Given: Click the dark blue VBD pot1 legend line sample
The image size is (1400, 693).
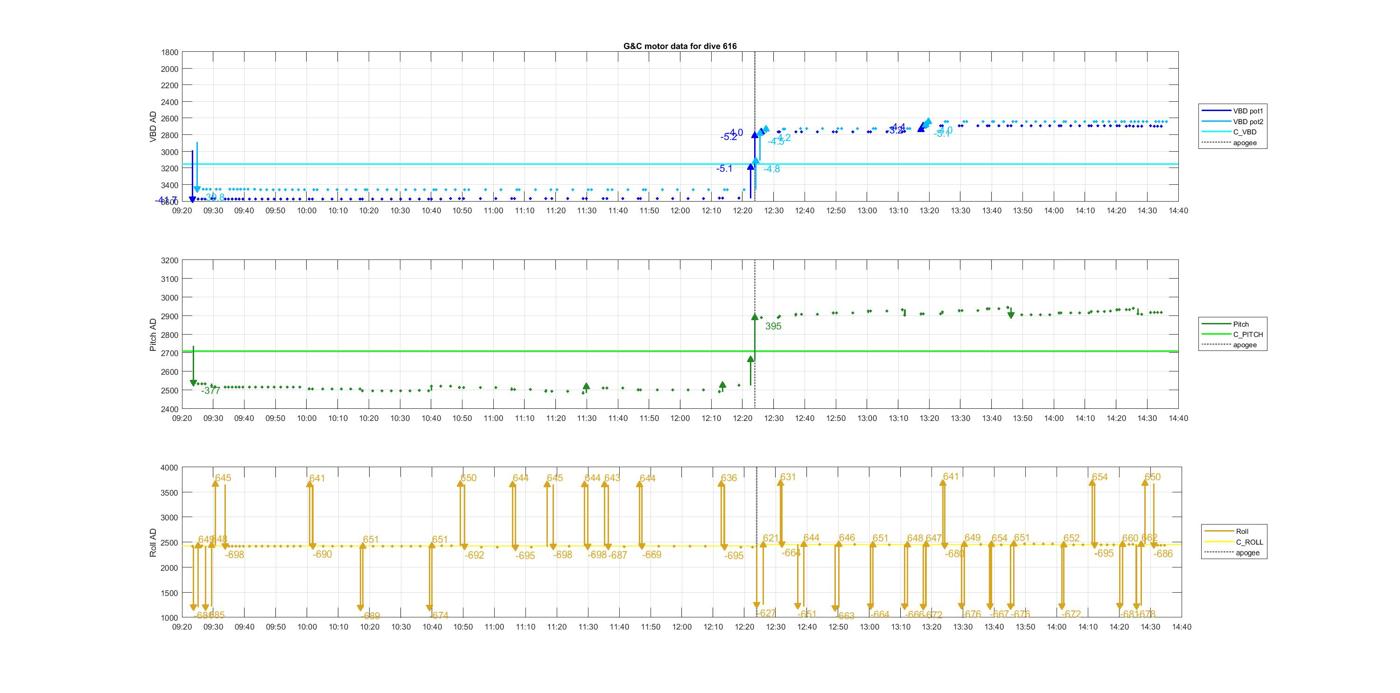Looking at the screenshot, I should pos(1217,111).
